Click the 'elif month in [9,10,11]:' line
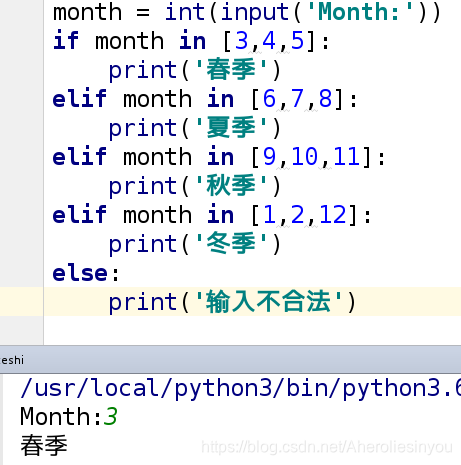The height and width of the screenshot is (465, 461). click(219, 157)
